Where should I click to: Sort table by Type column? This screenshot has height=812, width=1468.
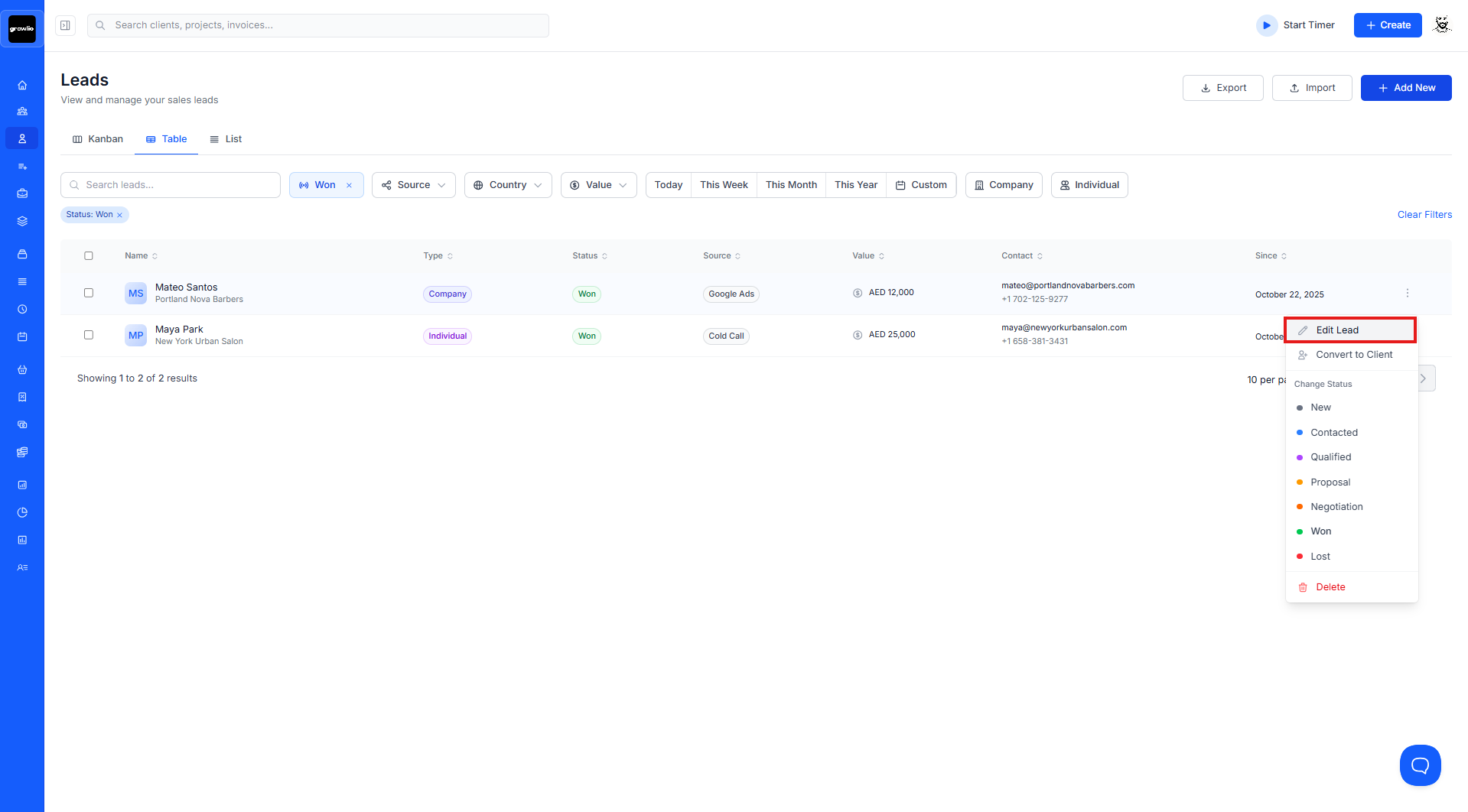pos(438,256)
